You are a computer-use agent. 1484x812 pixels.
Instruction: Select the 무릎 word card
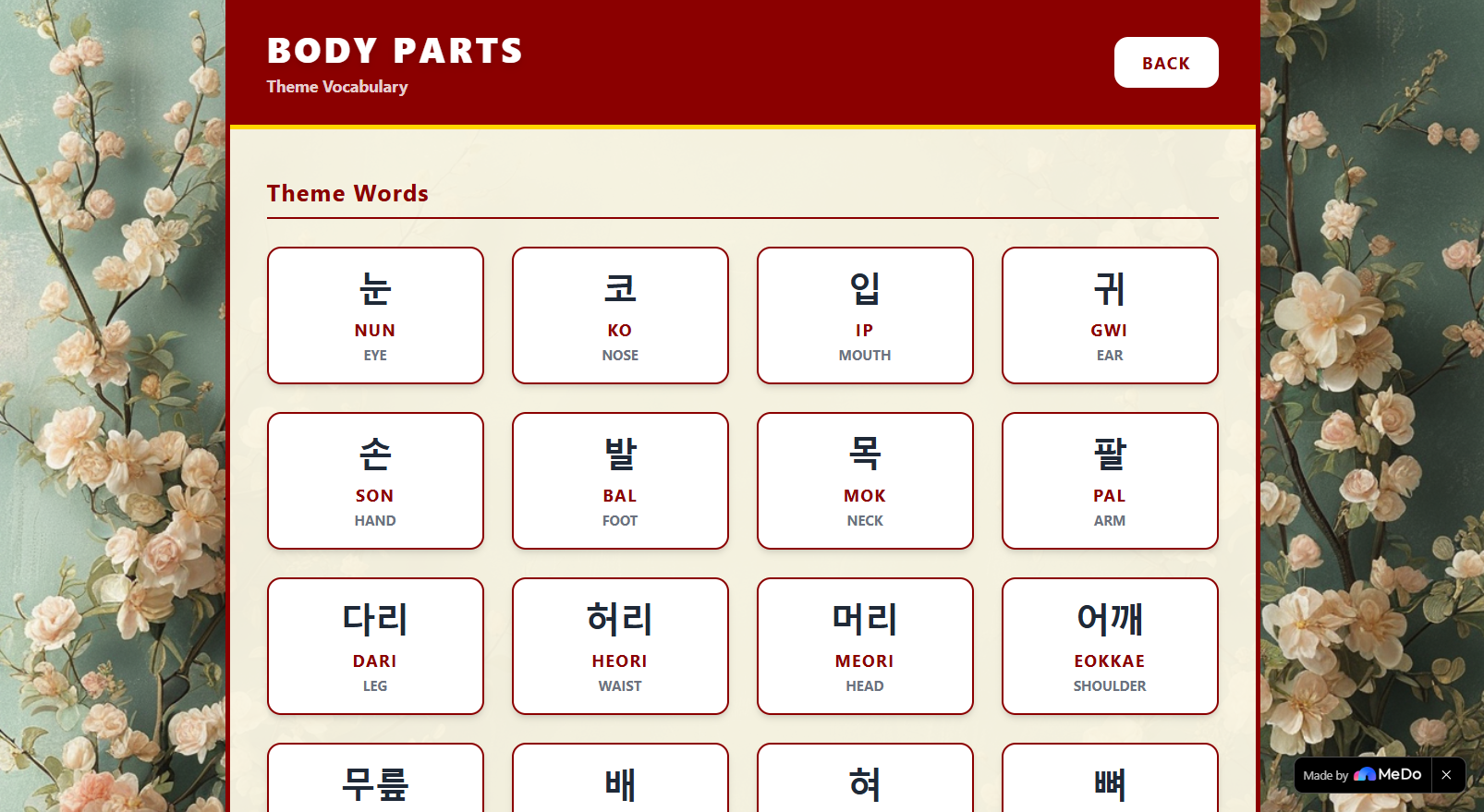375,778
